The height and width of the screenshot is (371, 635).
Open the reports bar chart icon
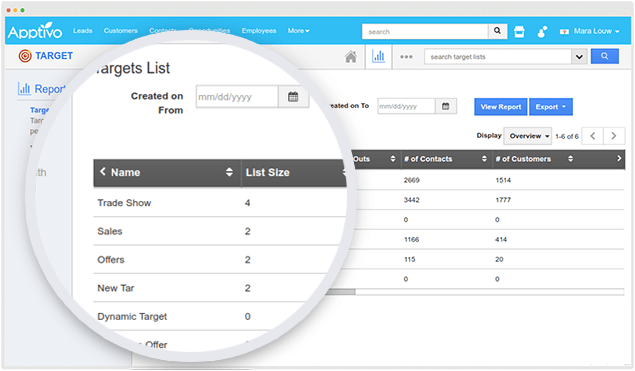[378, 56]
